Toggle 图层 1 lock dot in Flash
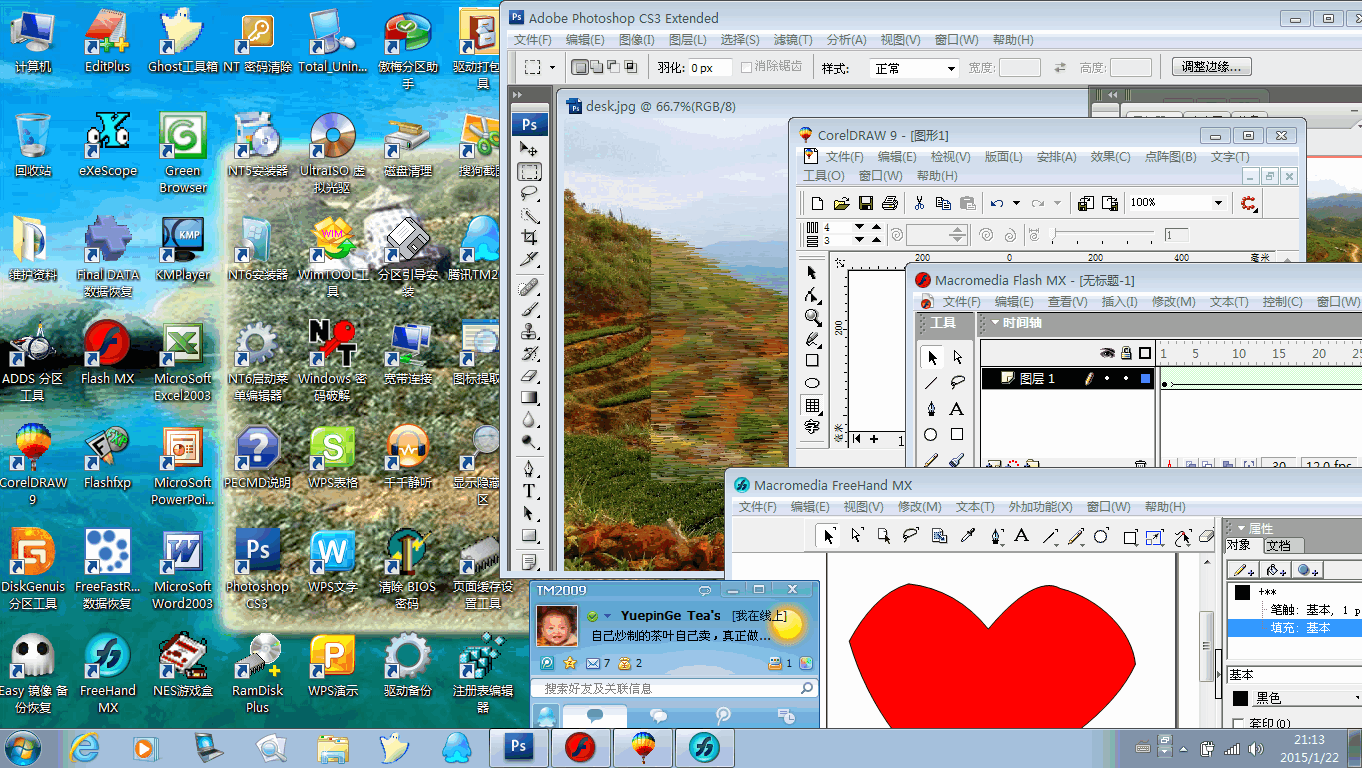 [x=1126, y=379]
